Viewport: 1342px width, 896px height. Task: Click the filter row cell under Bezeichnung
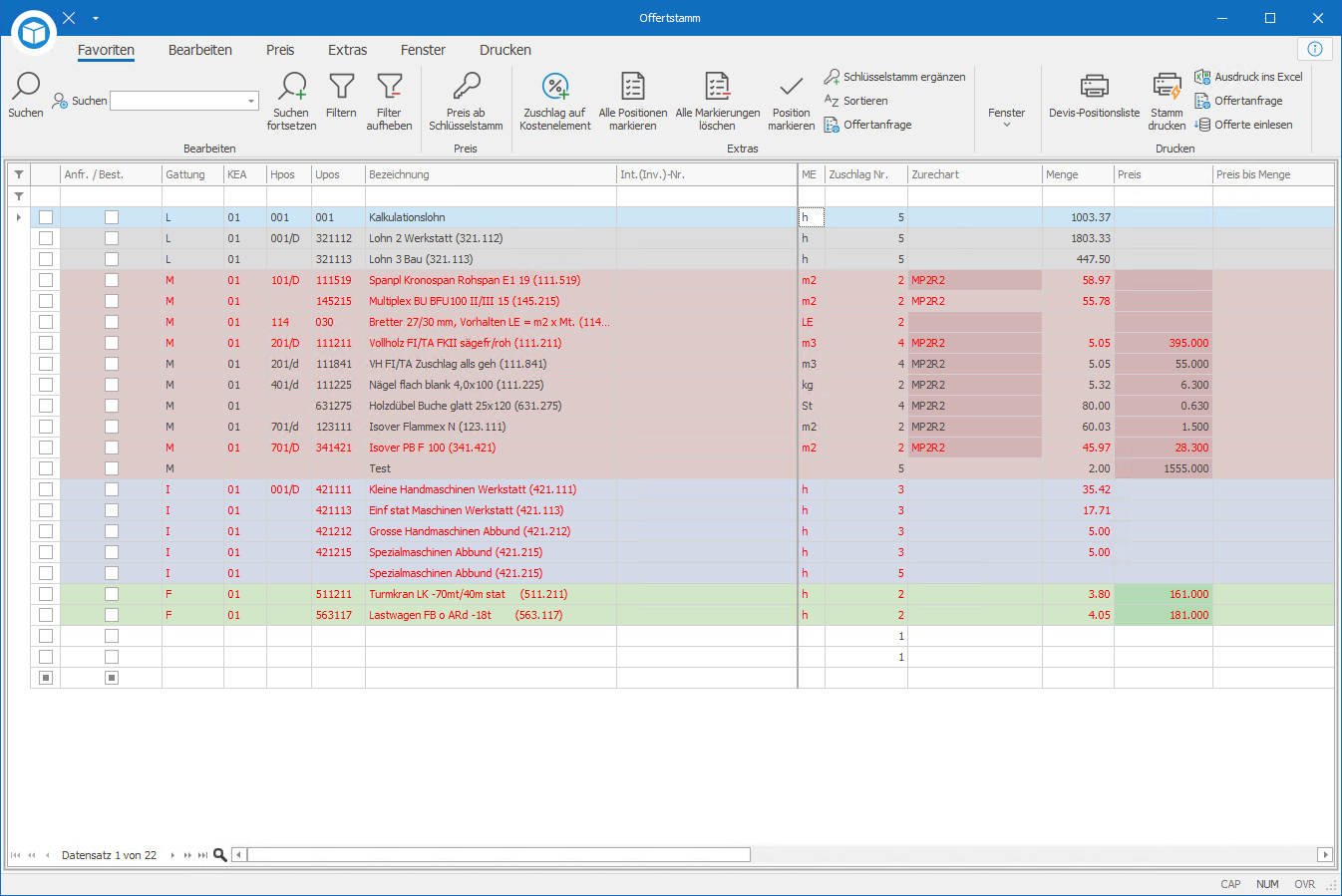pyautogui.click(x=491, y=196)
